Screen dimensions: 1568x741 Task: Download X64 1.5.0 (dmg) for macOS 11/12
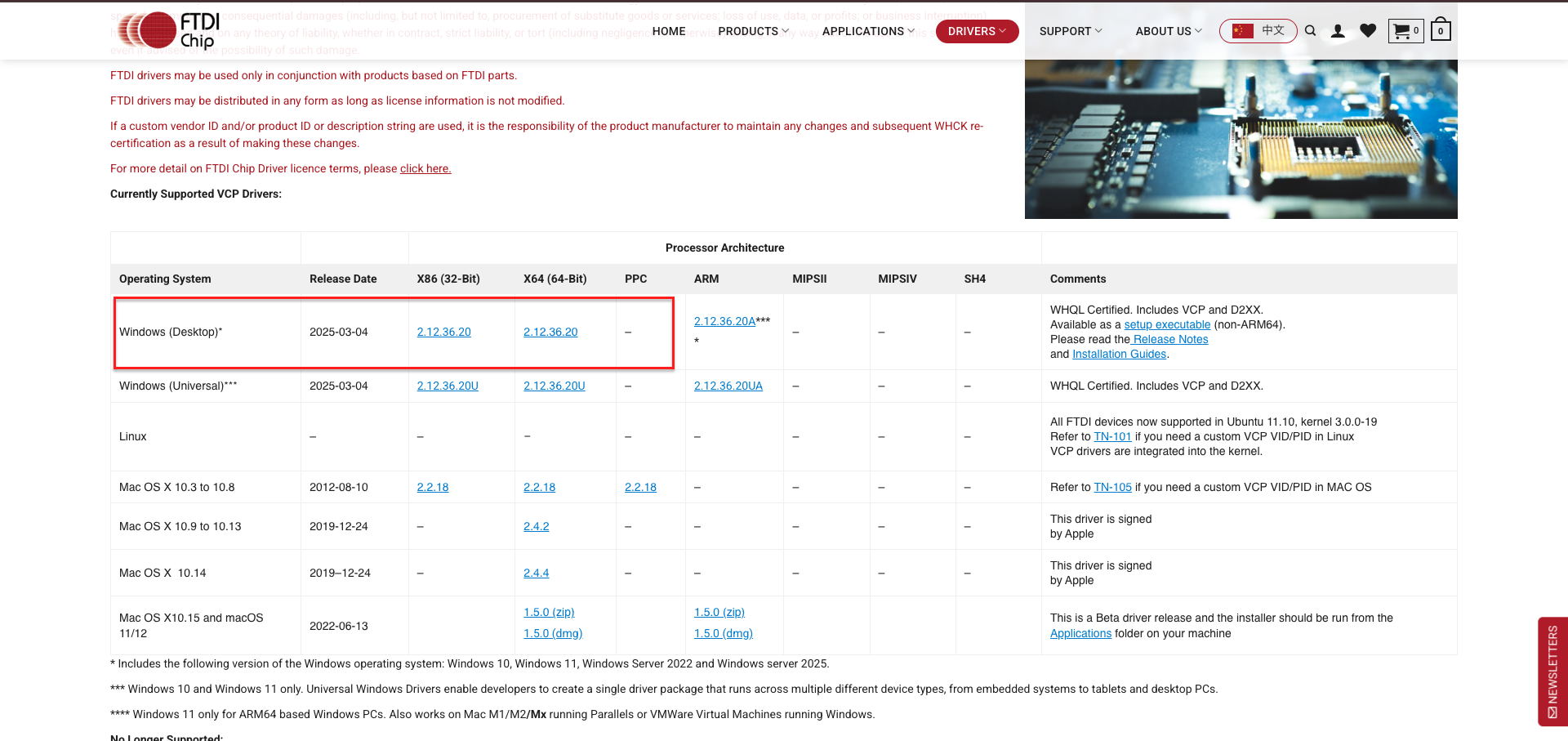click(x=553, y=633)
